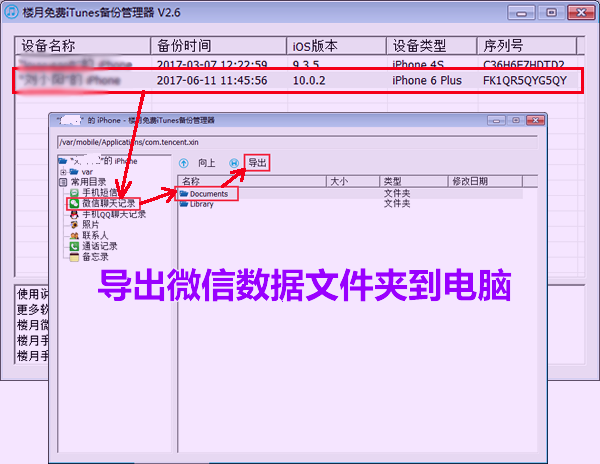Sort file list by 修改日期 column
The image size is (600, 464).
tap(485, 181)
